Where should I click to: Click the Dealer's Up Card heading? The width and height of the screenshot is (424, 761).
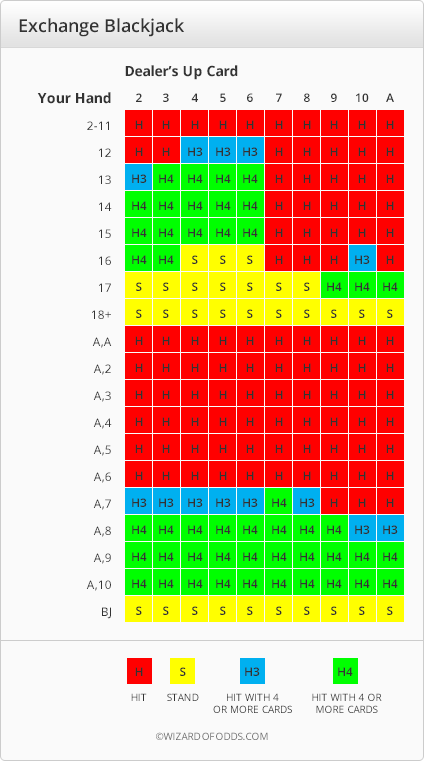tap(181, 71)
